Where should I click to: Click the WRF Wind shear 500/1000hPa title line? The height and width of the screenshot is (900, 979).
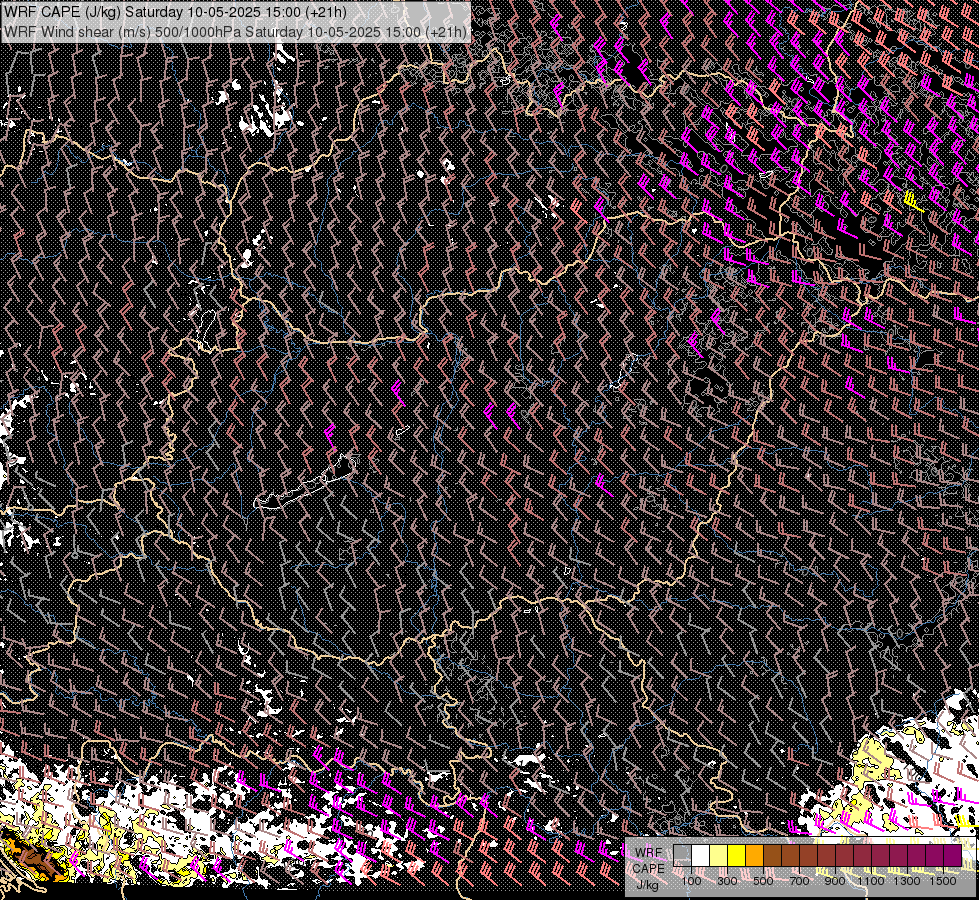coord(235,31)
